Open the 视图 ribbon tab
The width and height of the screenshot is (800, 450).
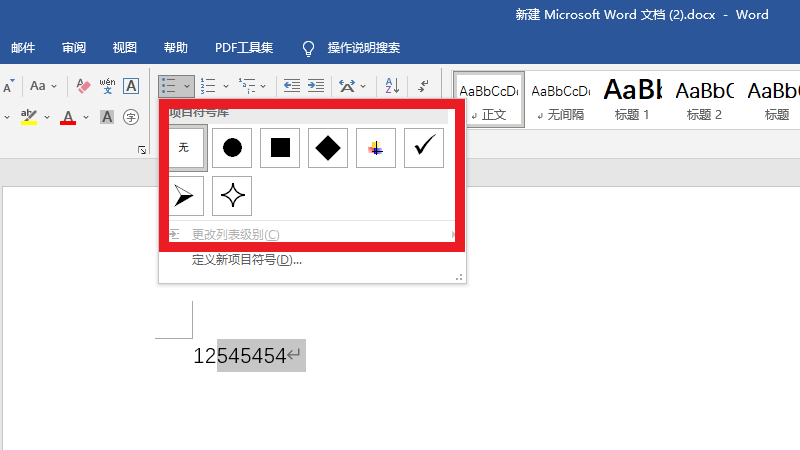tap(125, 47)
